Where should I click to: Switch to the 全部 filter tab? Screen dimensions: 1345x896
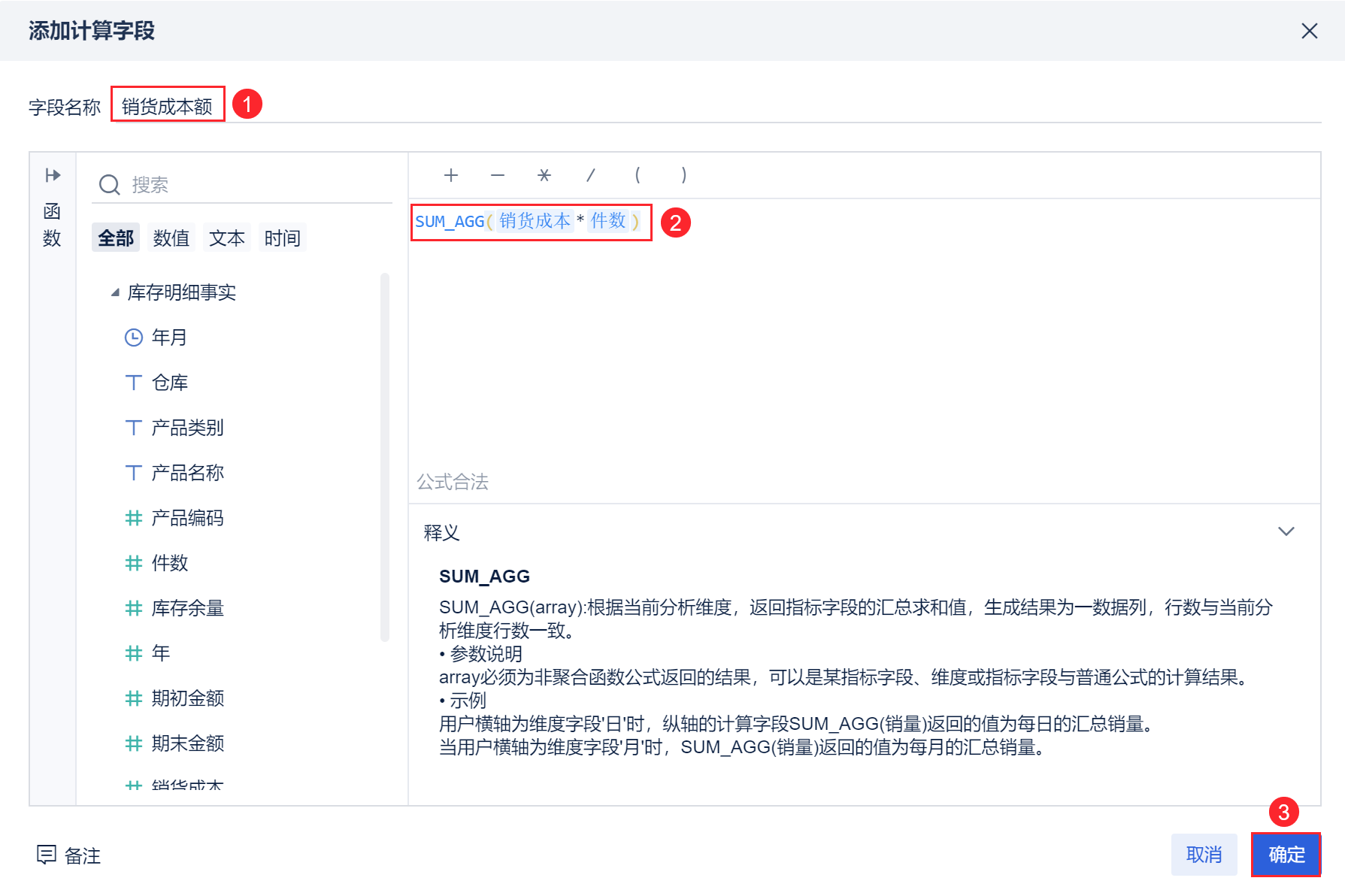click(x=116, y=238)
